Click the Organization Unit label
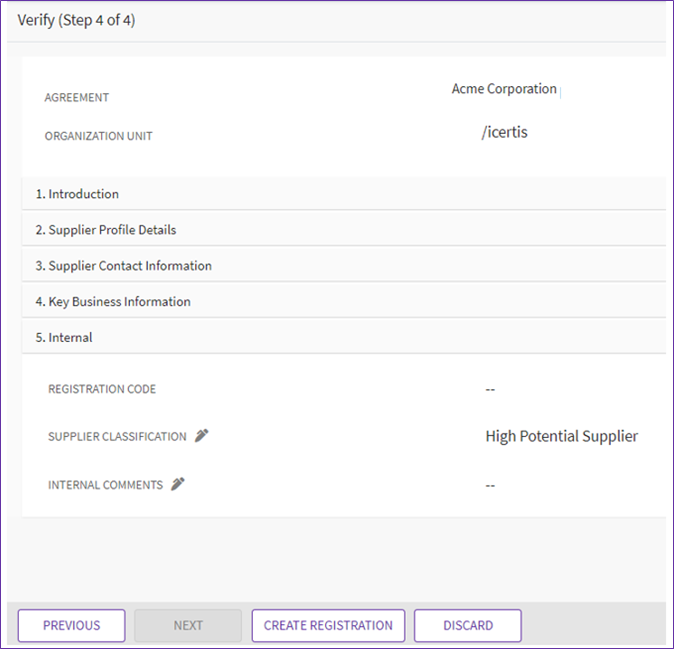This screenshot has width=674, height=649. click(x=98, y=136)
